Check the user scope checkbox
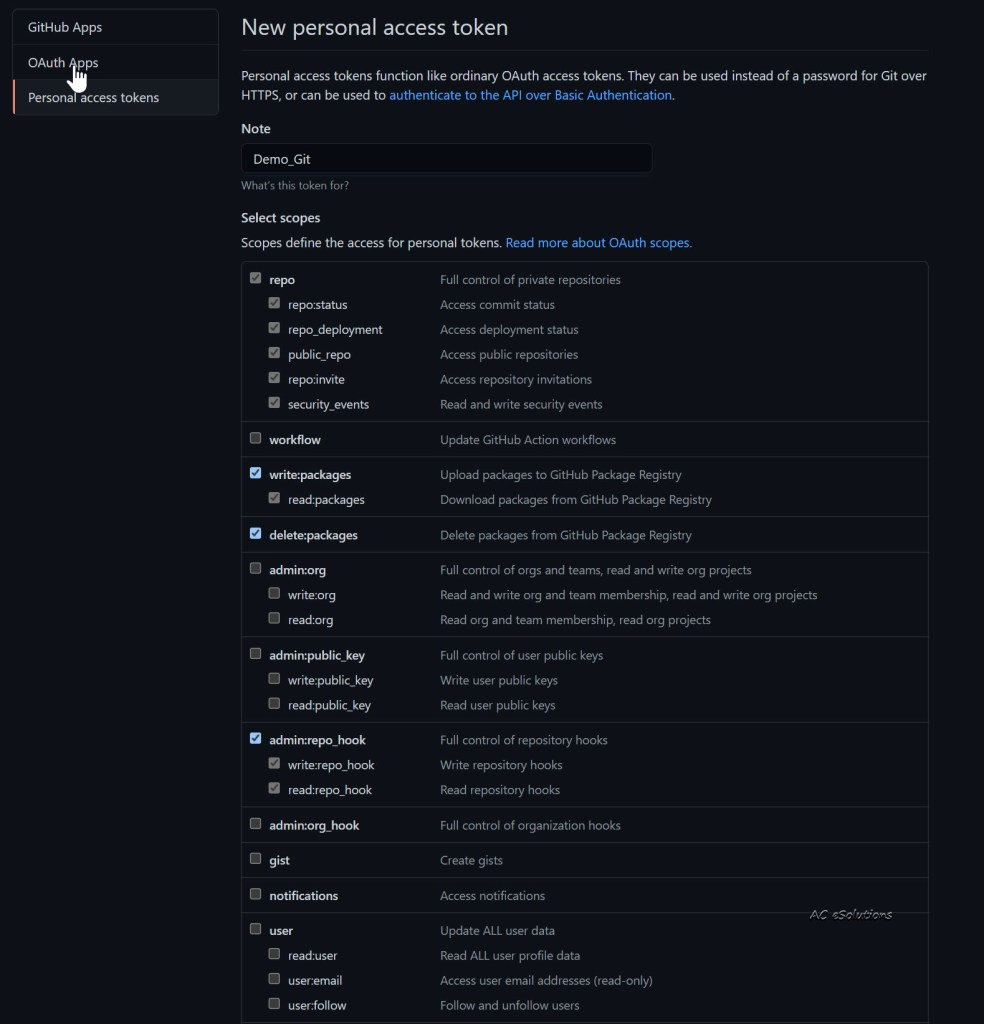Screen dimensions: 984x1024 click(x=256, y=929)
